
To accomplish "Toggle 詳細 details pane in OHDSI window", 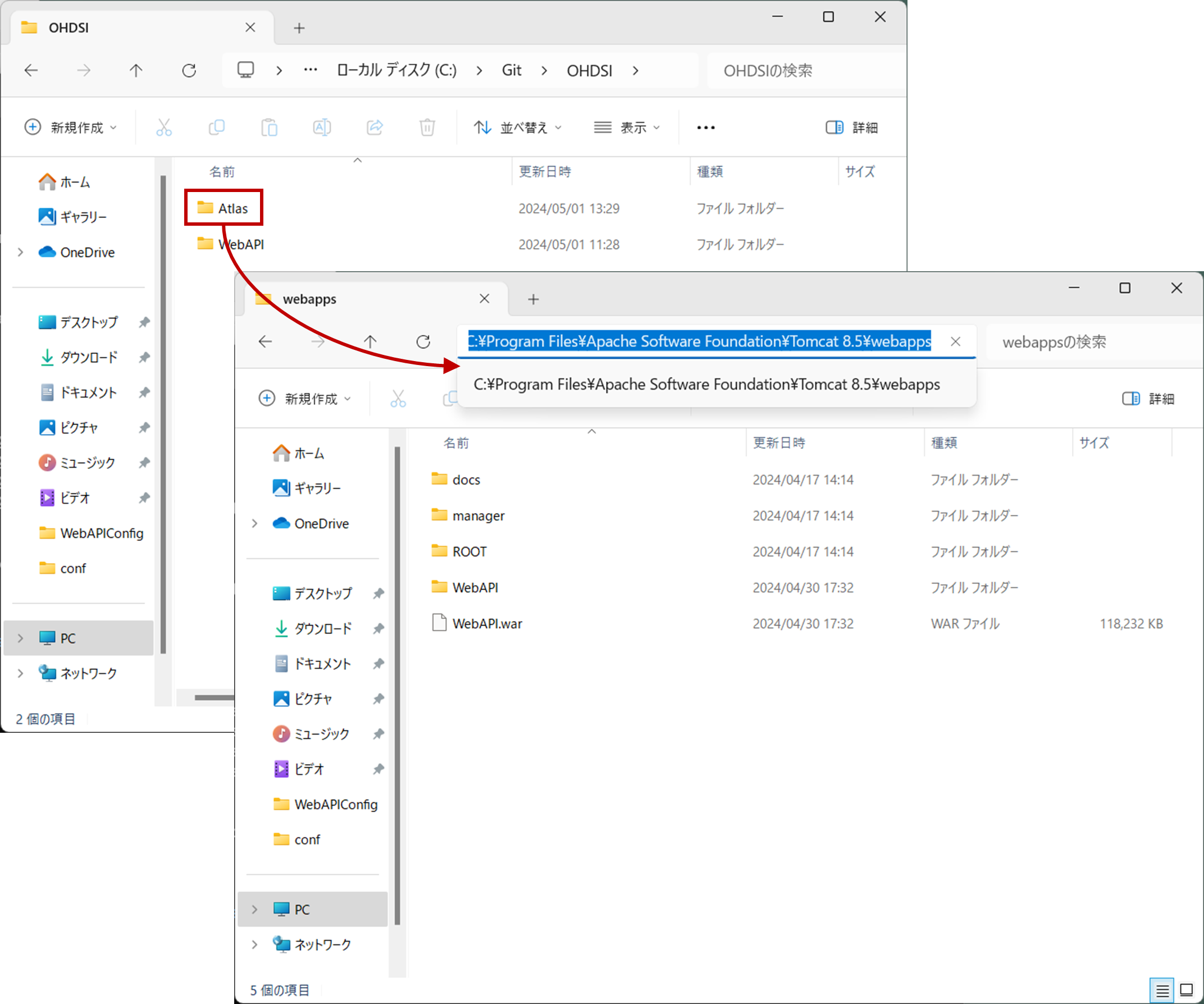I will [851, 127].
